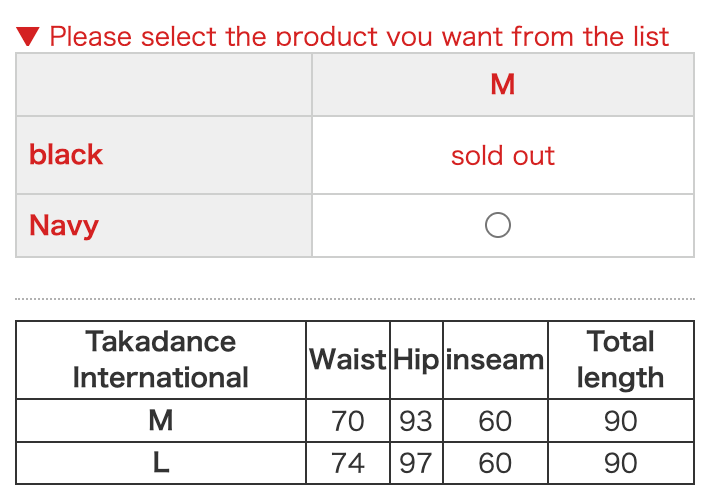Image resolution: width=716 pixels, height=496 pixels.
Task: Click the red down-triangle icon
Action: pyautogui.click(x=29, y=37)
